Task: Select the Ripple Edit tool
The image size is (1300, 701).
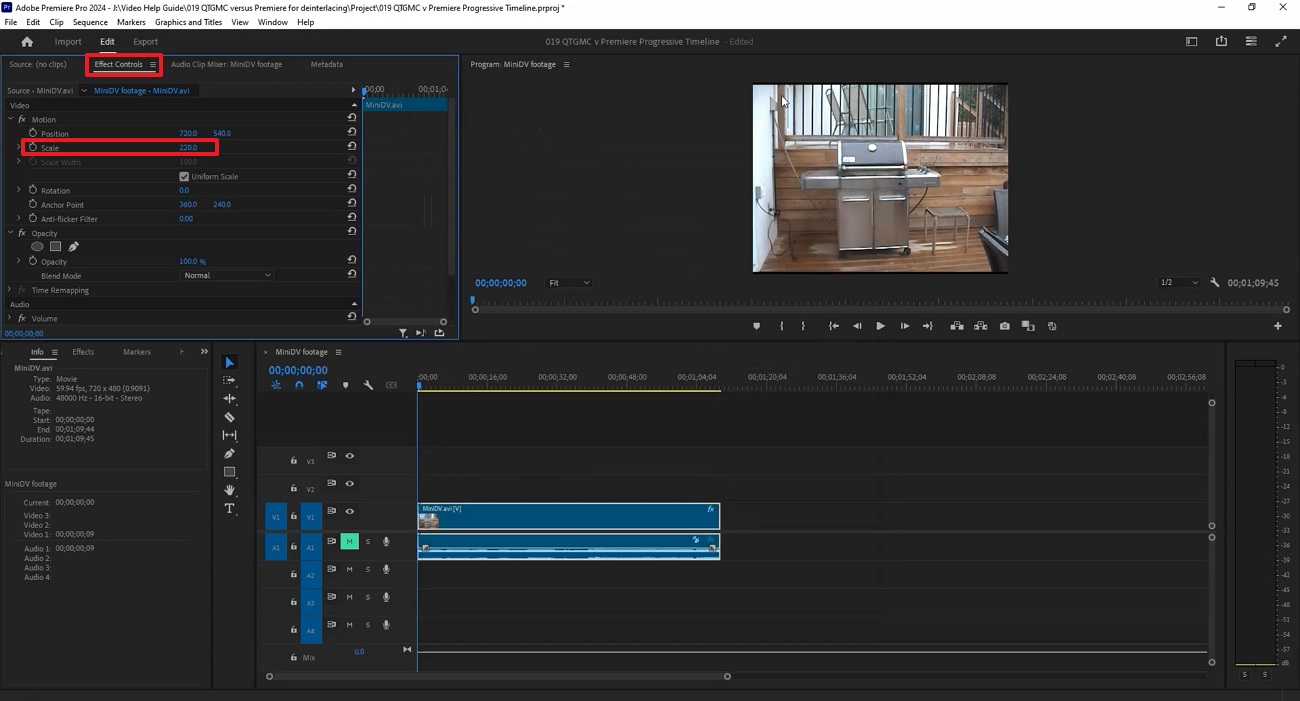Action: coord(229,399)
